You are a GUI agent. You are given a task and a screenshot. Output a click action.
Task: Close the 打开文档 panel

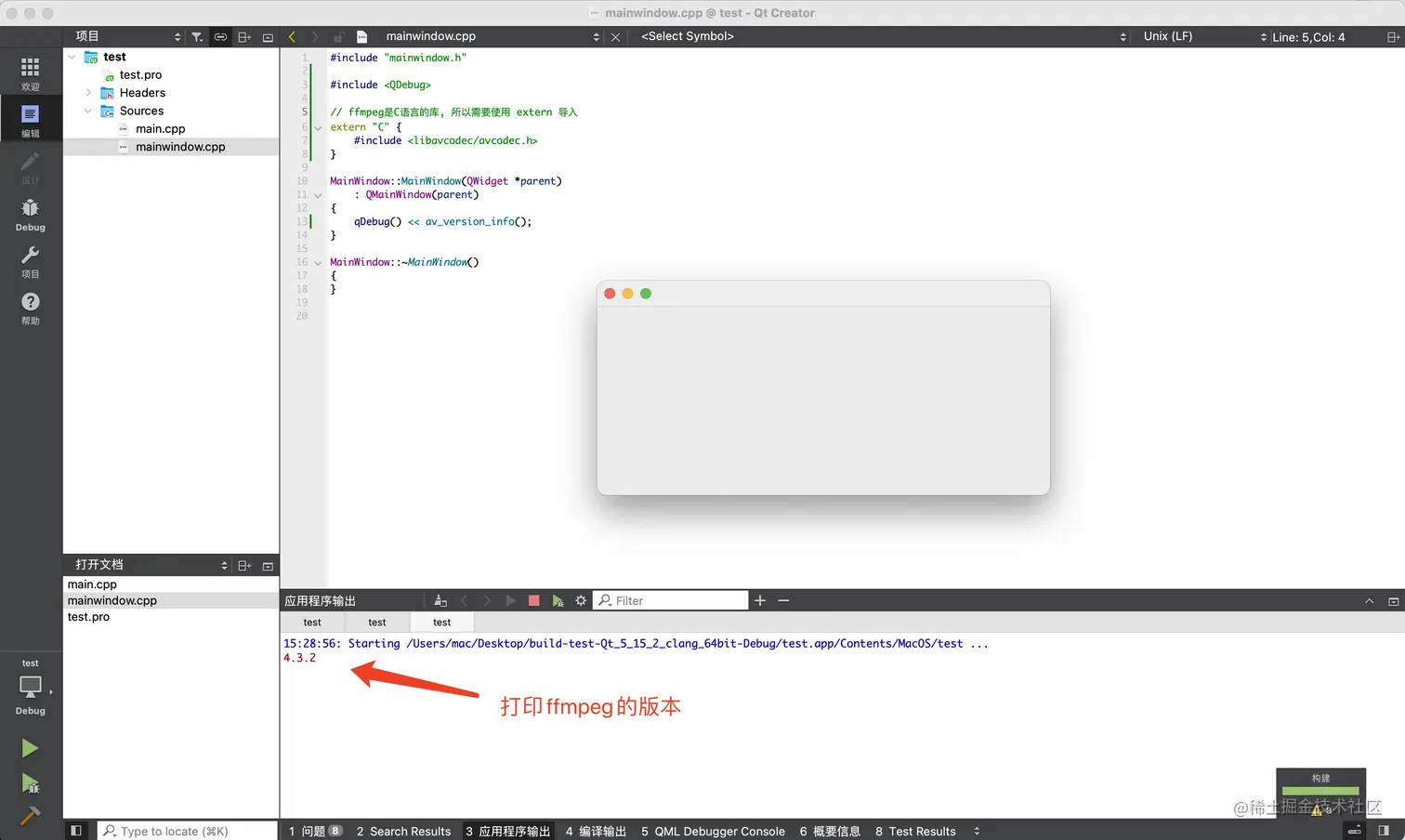(x=268, y=566)
